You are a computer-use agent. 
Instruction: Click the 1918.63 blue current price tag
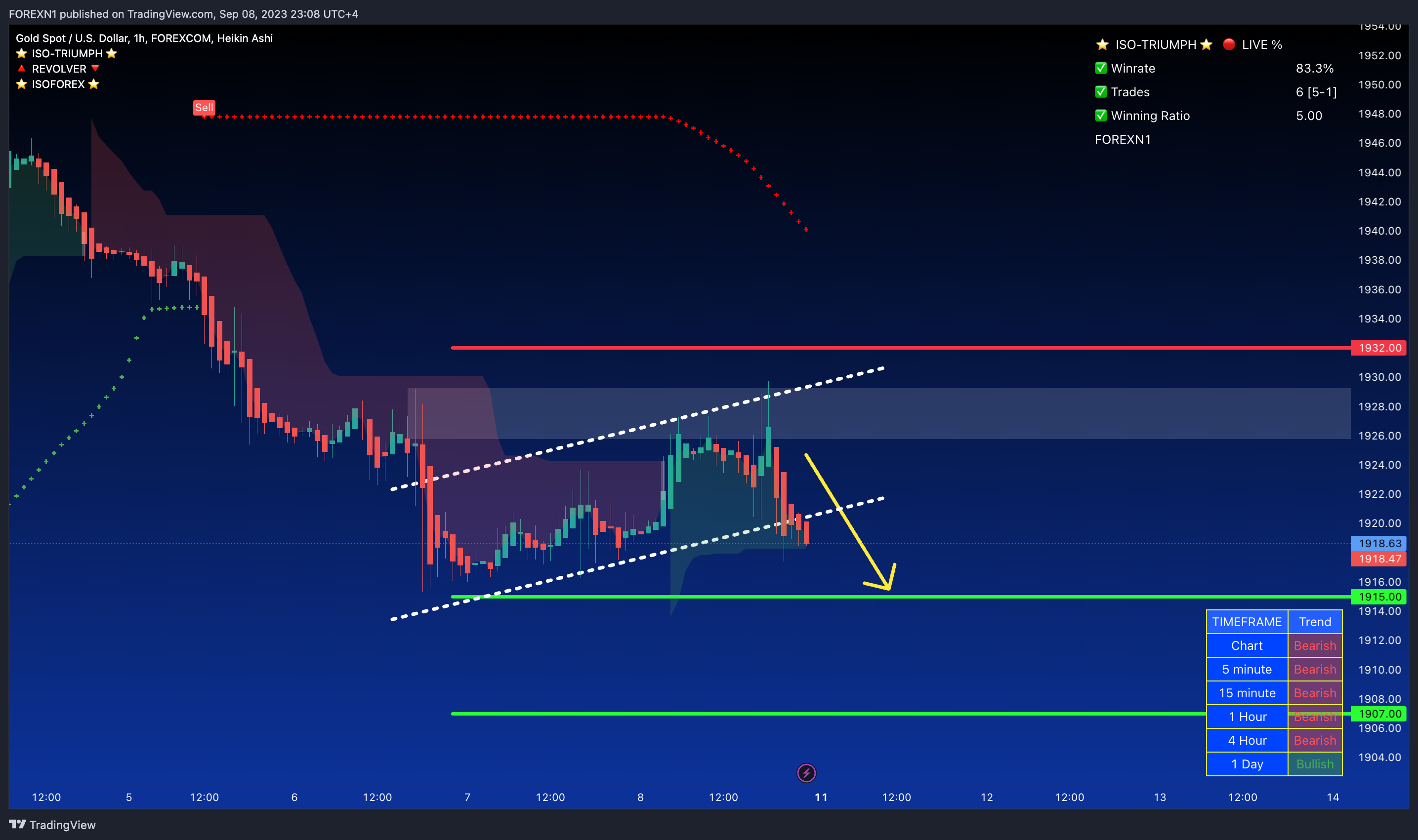click(x=1378, y=543)
